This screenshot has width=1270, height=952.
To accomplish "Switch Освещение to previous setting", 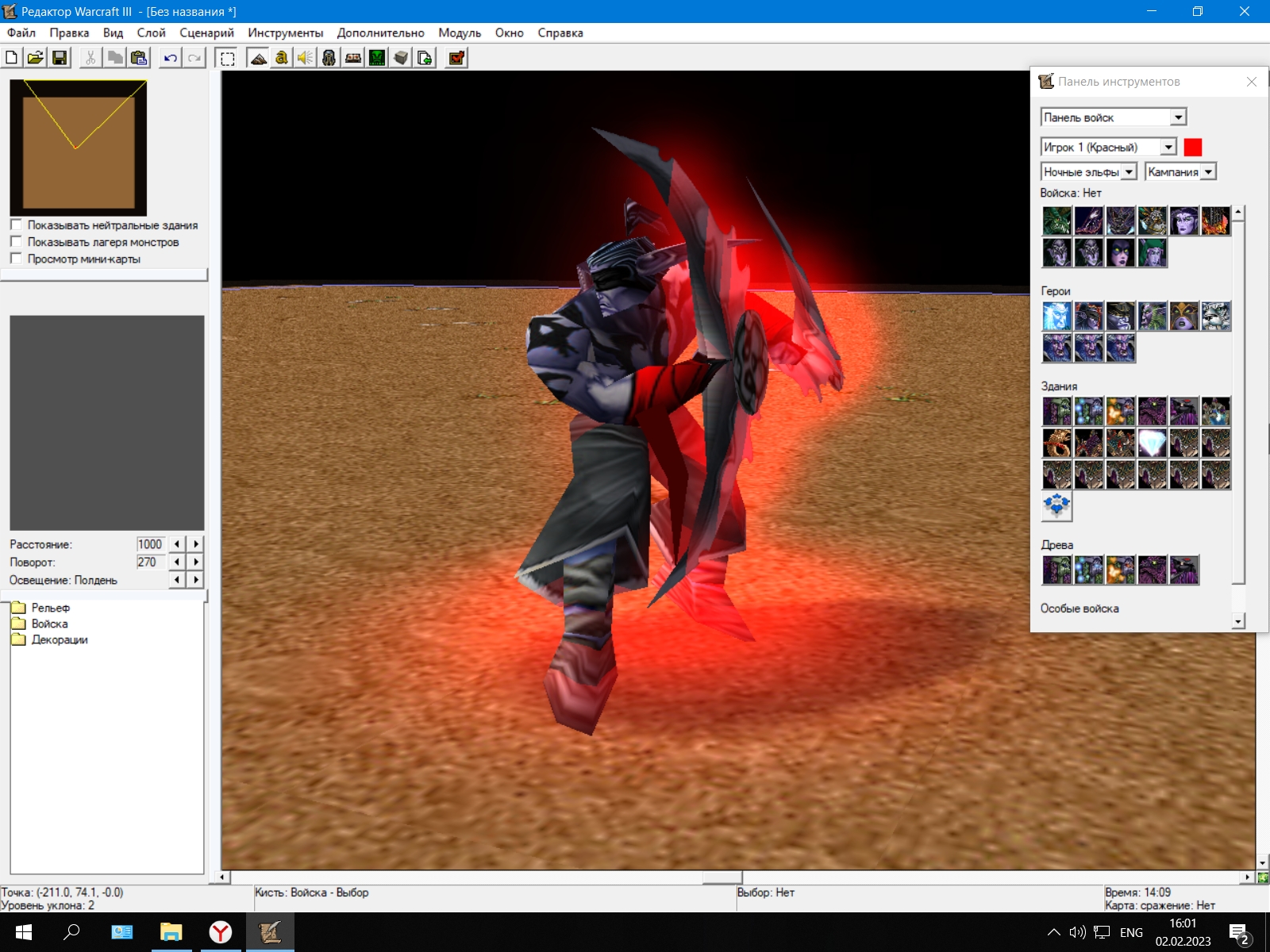I will pyautogui.click(x=177, y=580).
